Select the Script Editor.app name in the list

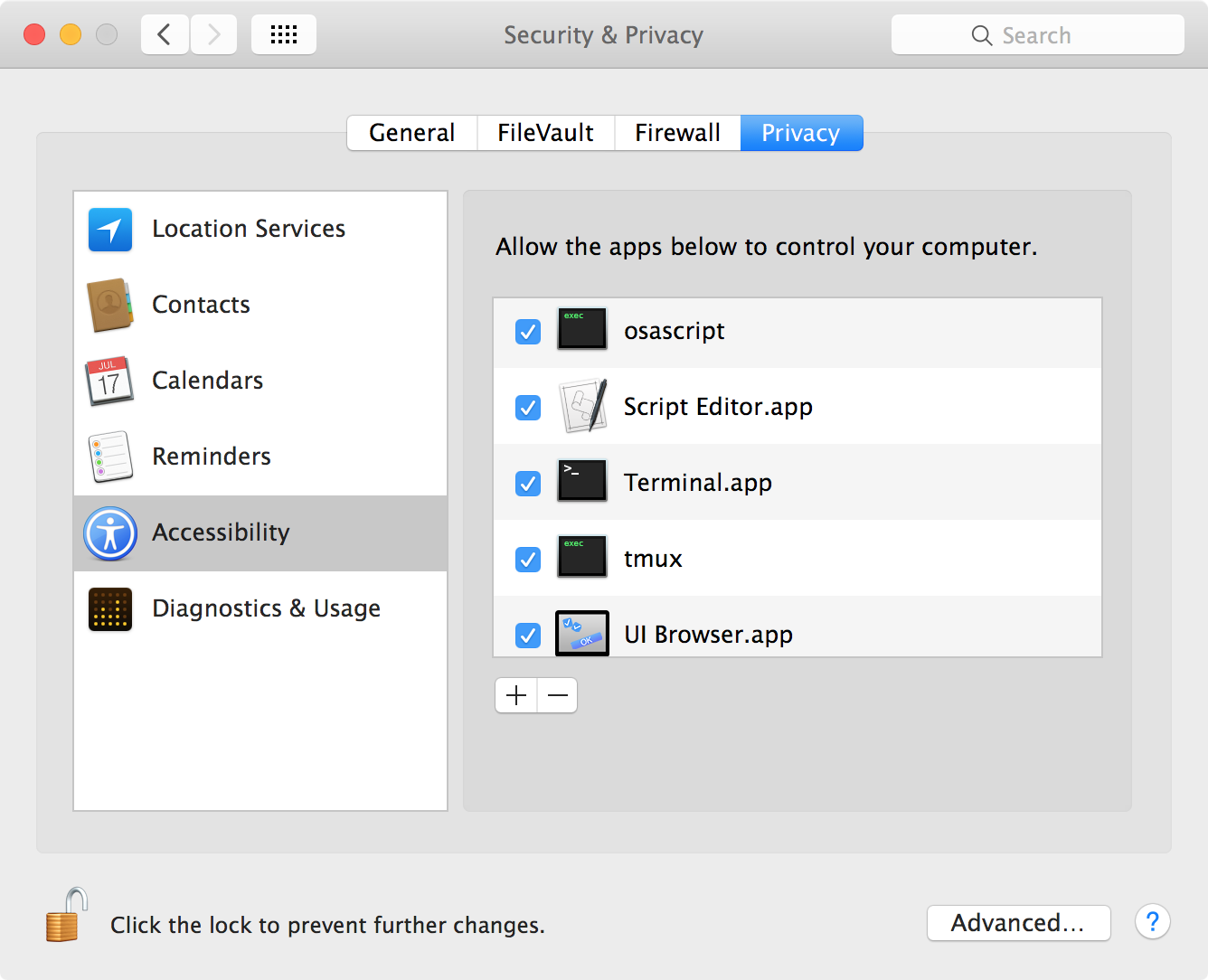coord(719,407)
